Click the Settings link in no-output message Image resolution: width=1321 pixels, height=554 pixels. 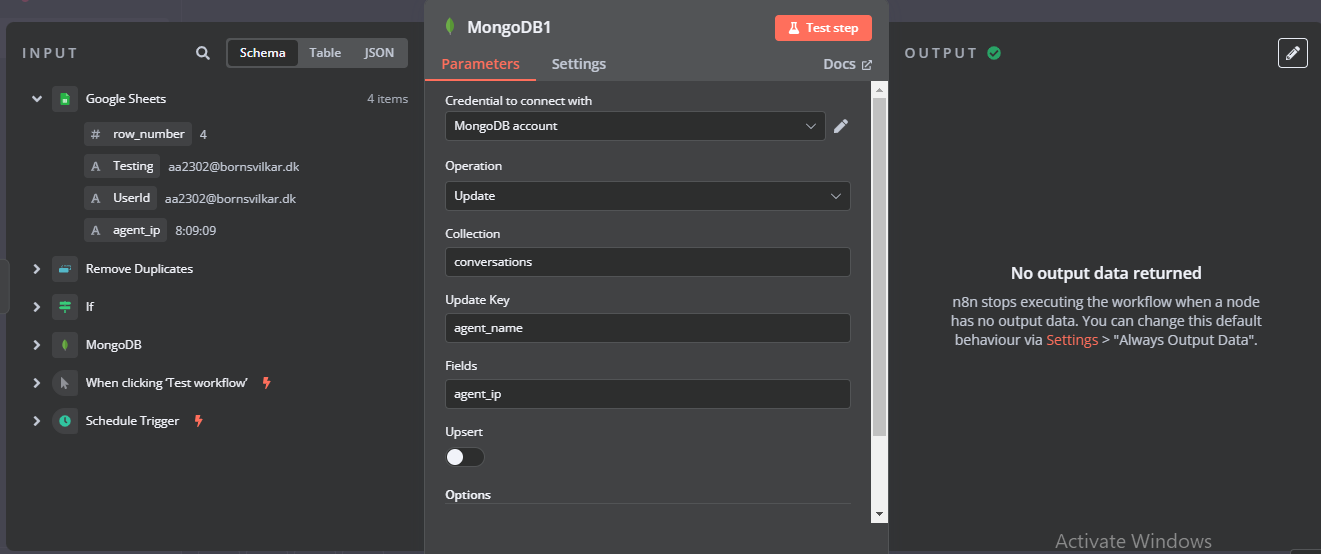coord(1072,340)
